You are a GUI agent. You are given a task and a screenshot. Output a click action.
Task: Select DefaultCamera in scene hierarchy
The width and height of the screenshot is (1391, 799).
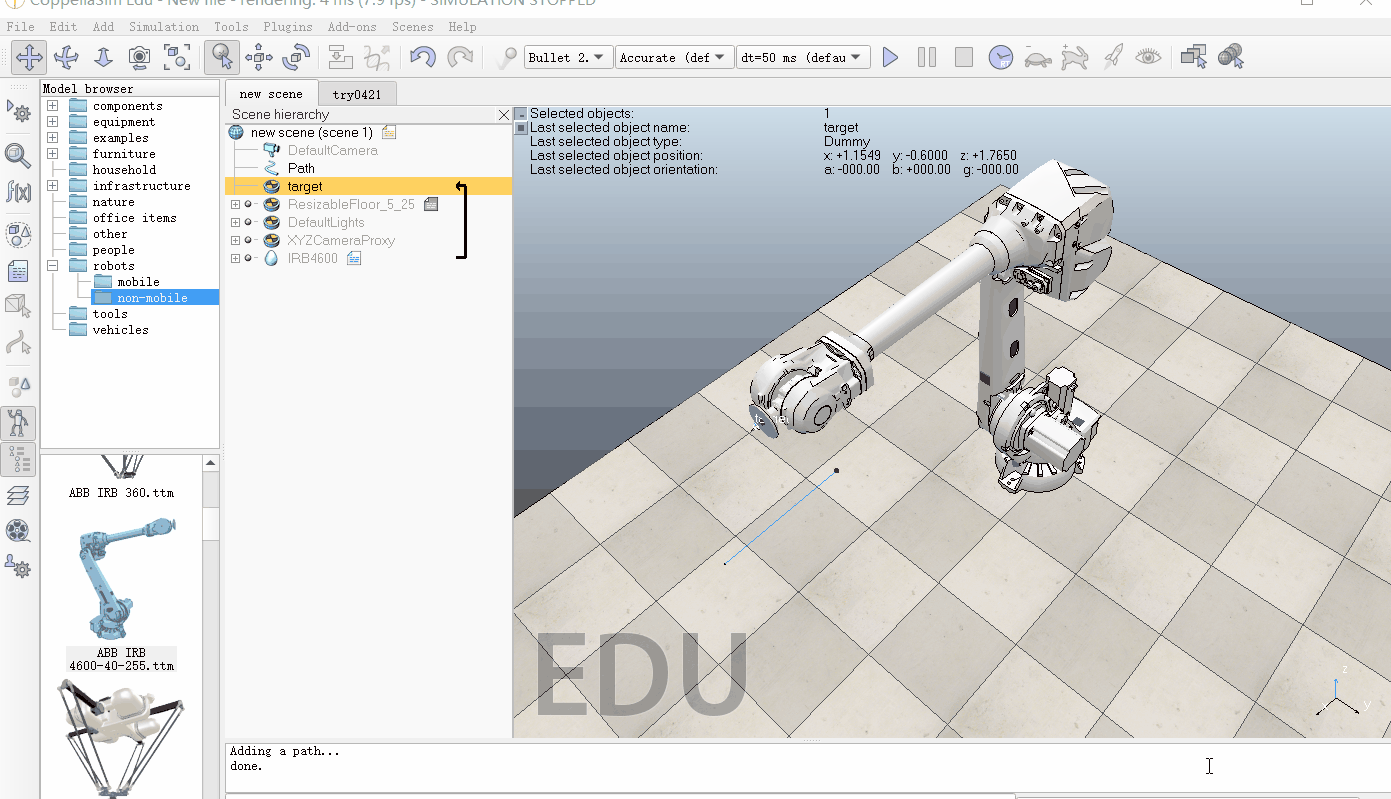(x=333, y=150)
